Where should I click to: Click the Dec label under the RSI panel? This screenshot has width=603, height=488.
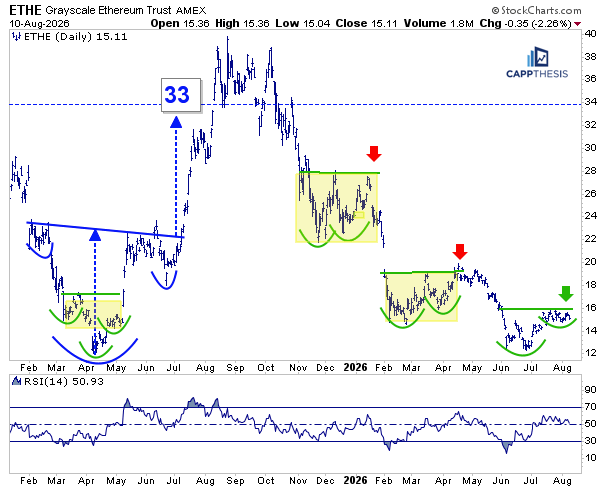click(x=325, y=481)
